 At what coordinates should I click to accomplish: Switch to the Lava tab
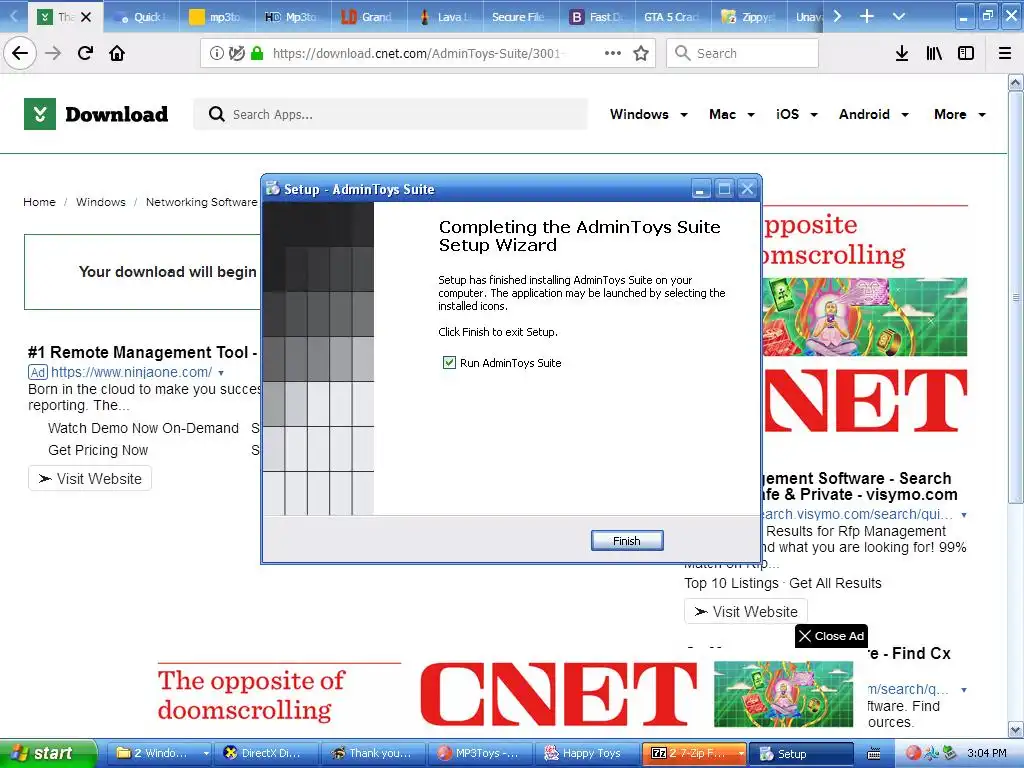click(443, 17)
